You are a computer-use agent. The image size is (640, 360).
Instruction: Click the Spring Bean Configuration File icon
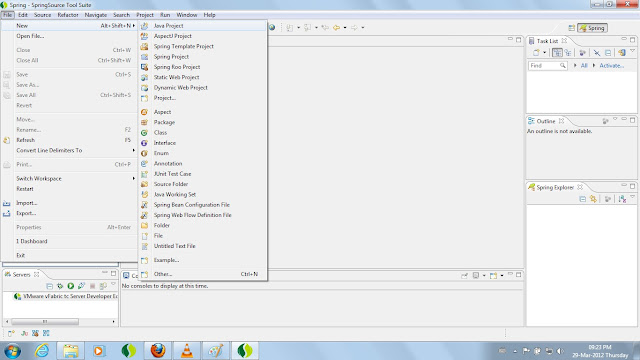tap(144, 204)
